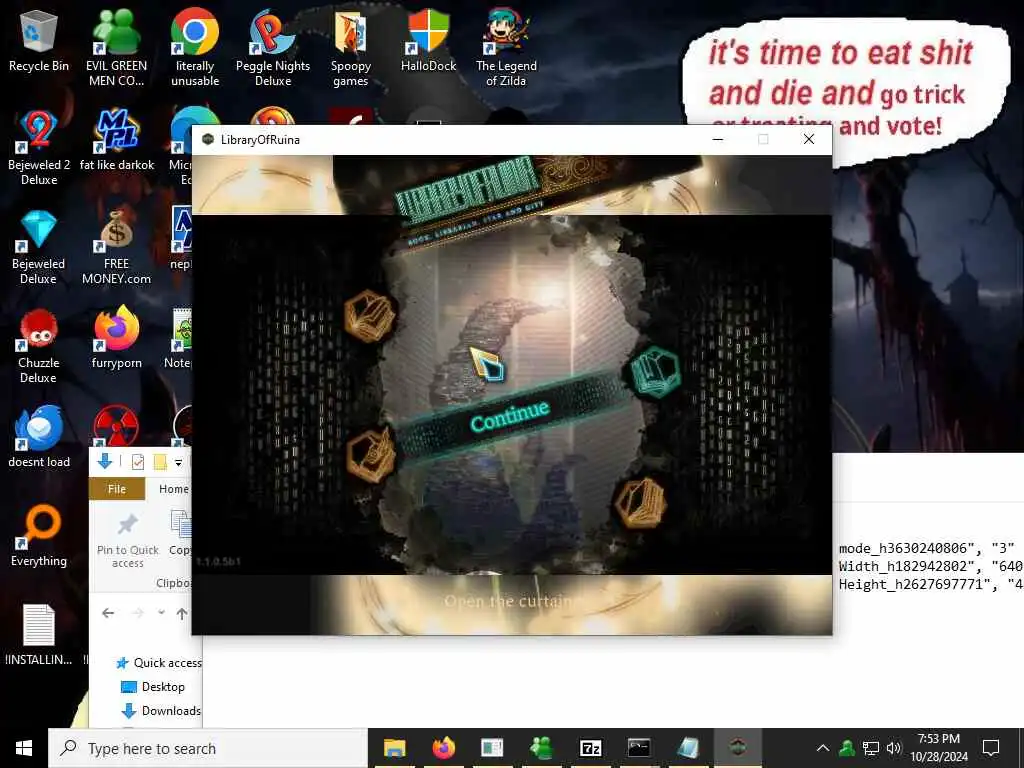The height and width of the screenshot is (768, 1024).
Task: Open the Spoopy games folder
Action: pos(351,49)
